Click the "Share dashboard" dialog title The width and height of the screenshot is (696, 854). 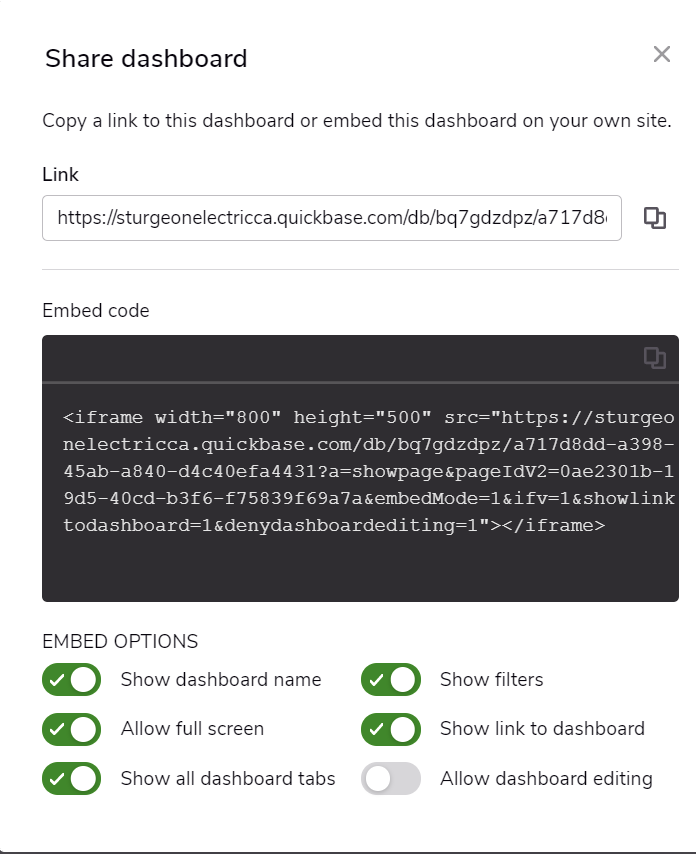click(146, 58)
